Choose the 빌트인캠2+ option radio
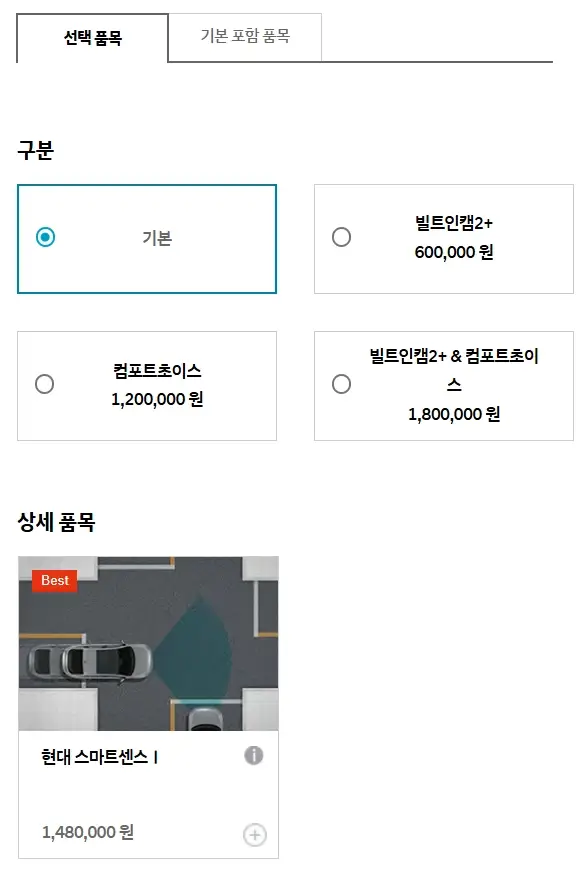586x873 pixels. tap(341, 238)
